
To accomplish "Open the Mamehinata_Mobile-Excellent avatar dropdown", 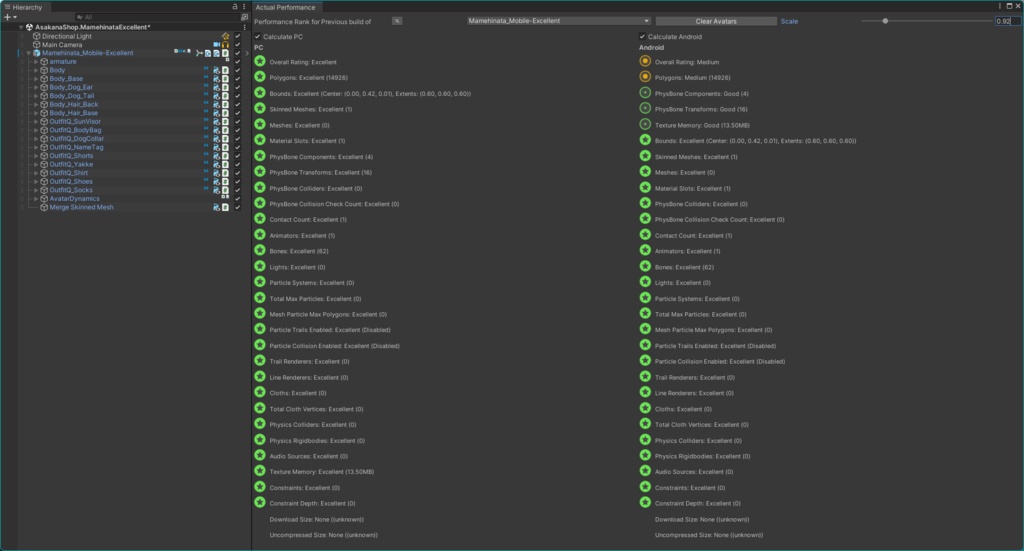I will pos(558,20).
